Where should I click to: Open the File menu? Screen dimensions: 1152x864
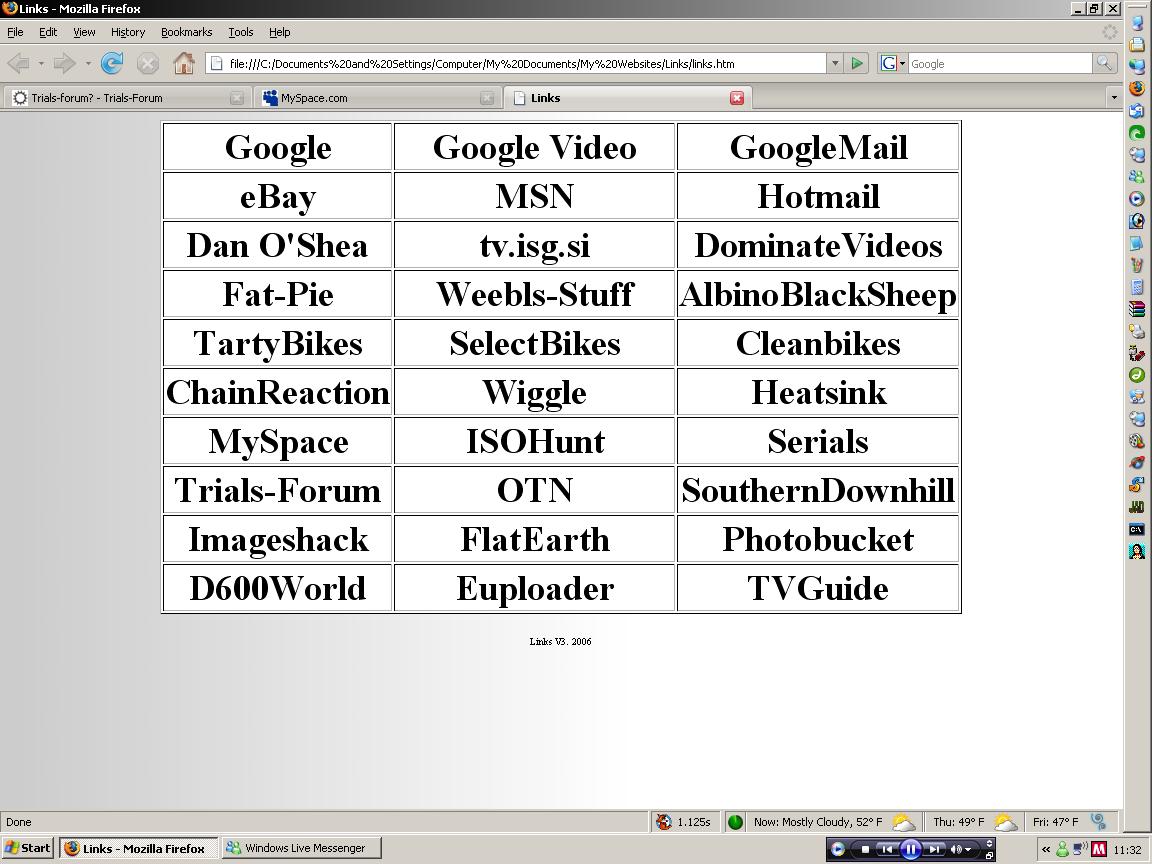coord(15,32)
